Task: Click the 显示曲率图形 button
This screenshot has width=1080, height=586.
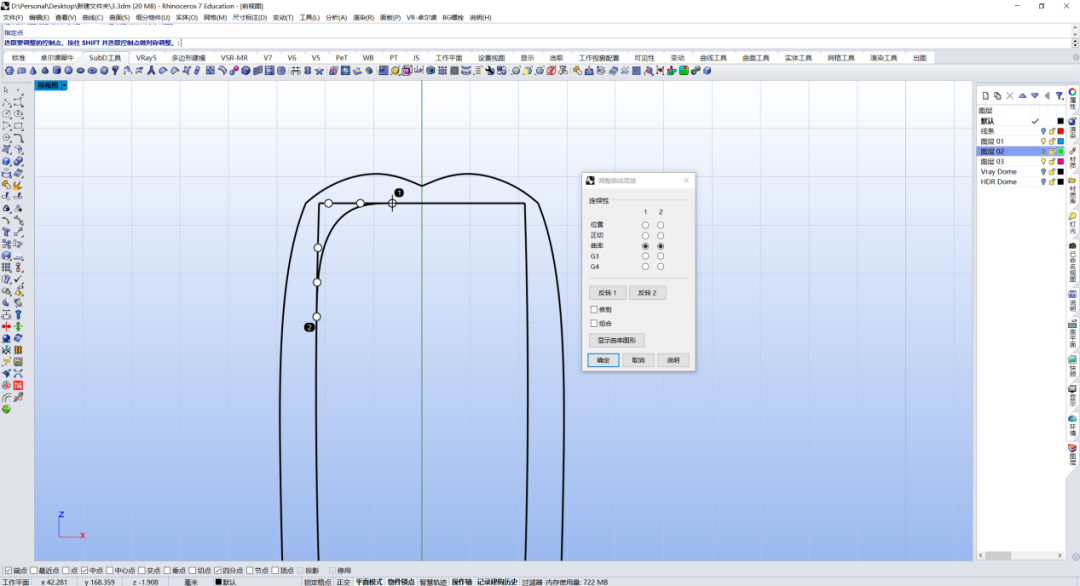Action: pos(616,340)
